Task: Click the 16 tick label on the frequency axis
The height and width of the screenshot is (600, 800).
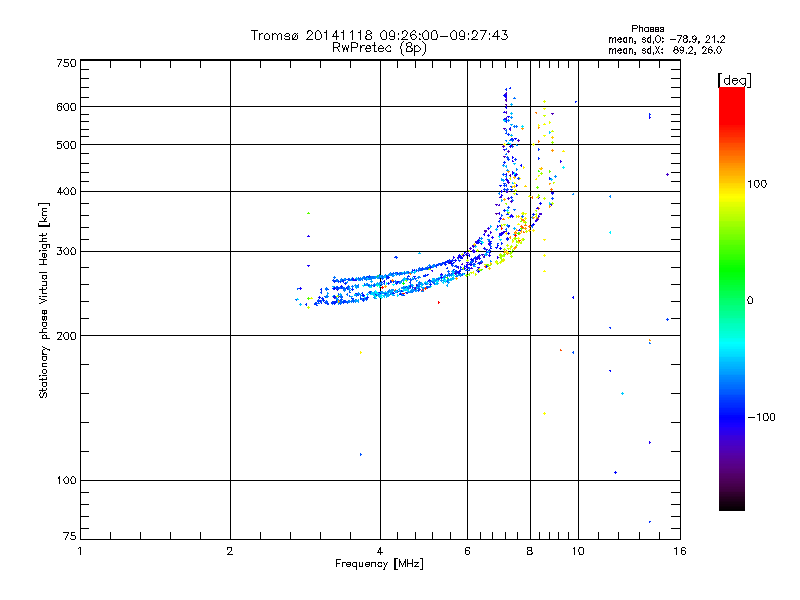Action: click(x=679, y=551)
